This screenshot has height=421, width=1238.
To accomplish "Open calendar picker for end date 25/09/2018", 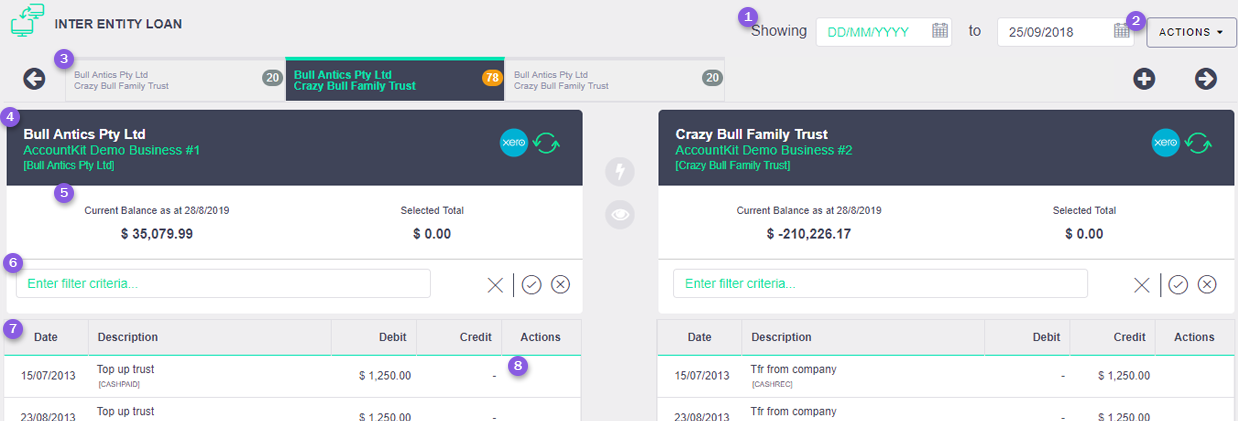I will click(x=1121, y=31).
